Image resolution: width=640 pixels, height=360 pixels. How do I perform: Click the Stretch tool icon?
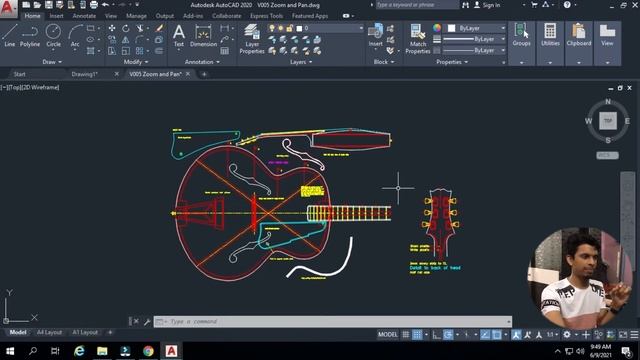click(x=112, y=51)
